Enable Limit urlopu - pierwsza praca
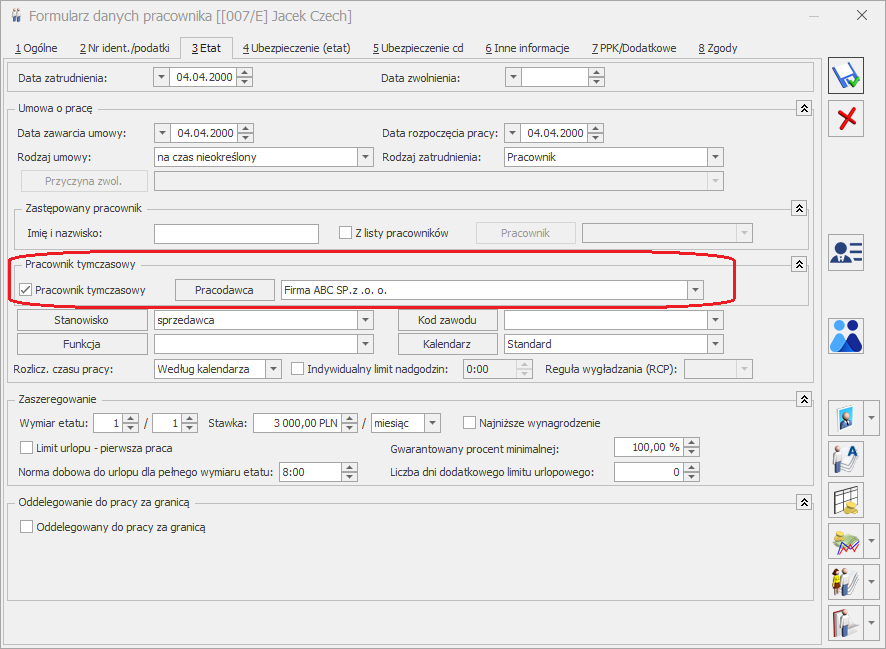 26,447
